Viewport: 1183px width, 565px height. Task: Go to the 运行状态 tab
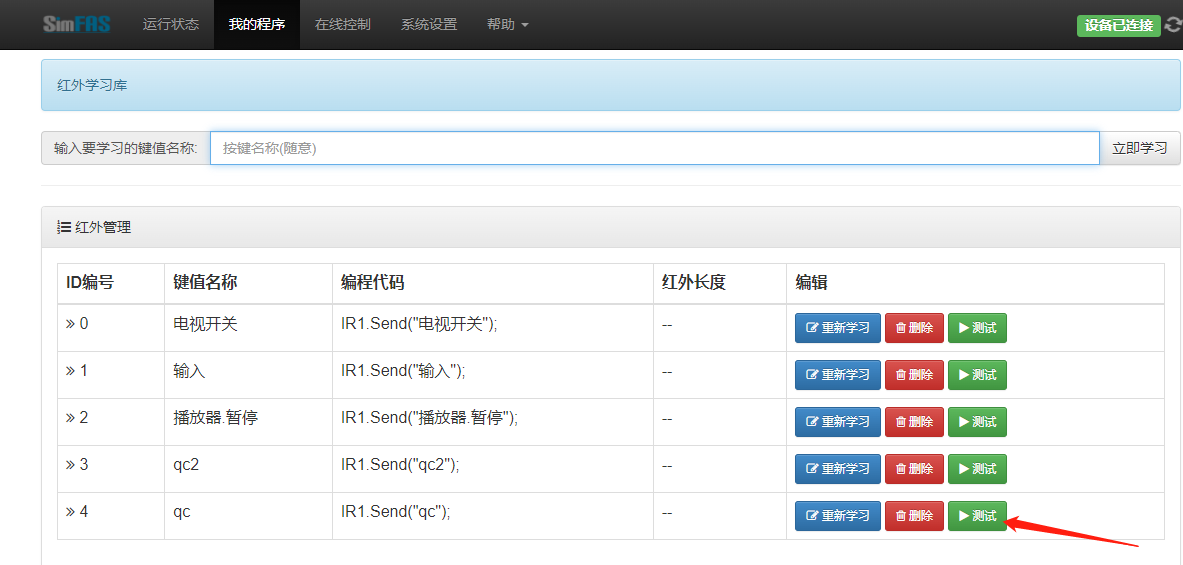pyautogui.click(x=171, y=24)
